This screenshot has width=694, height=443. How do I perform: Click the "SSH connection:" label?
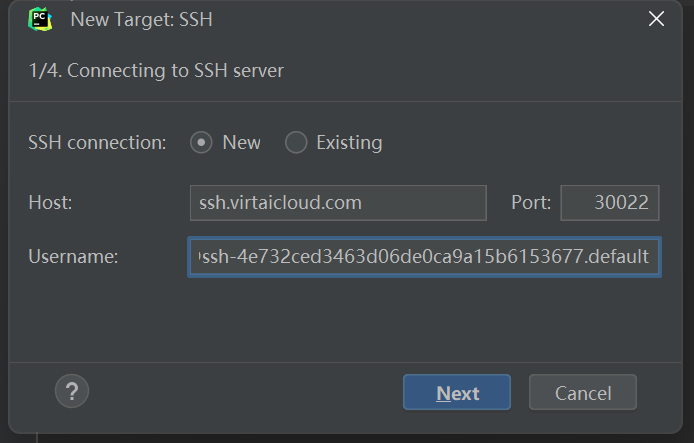[97, 143]
